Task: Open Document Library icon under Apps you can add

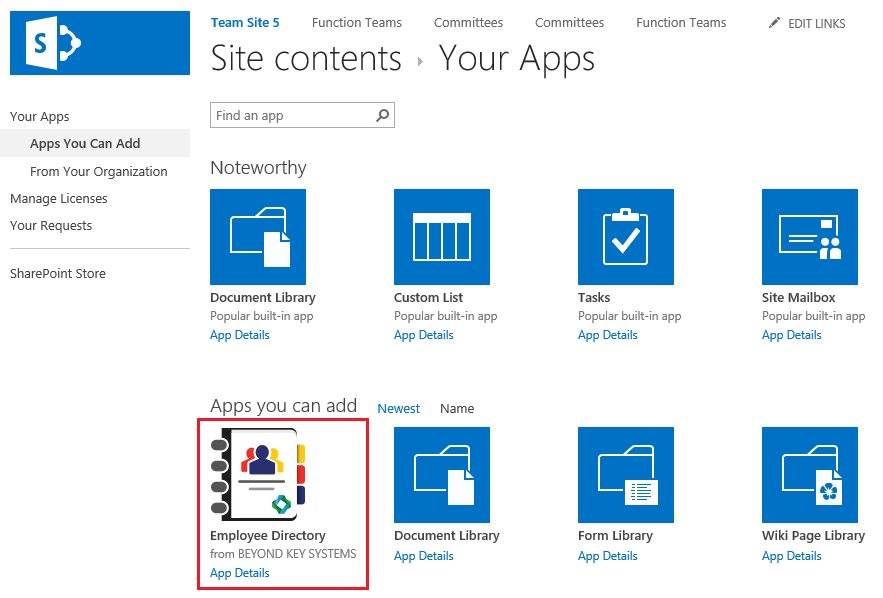Action: point(442,475)
